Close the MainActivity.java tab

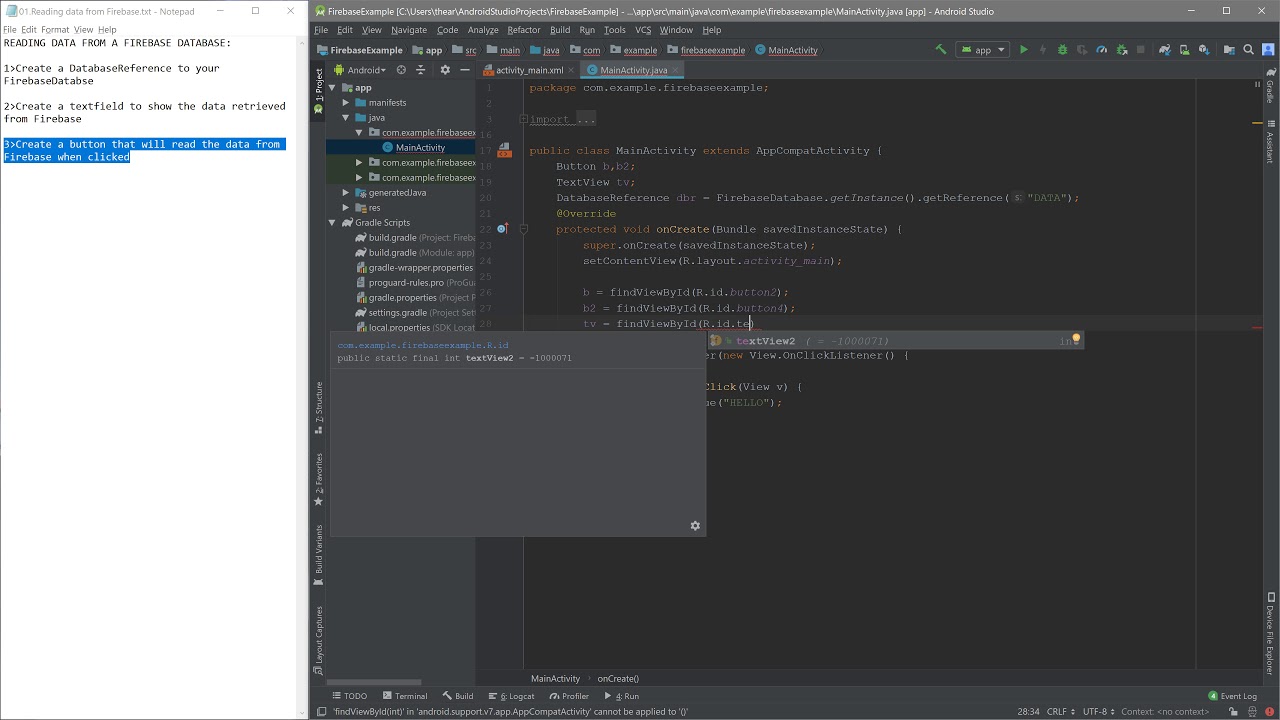677,70
